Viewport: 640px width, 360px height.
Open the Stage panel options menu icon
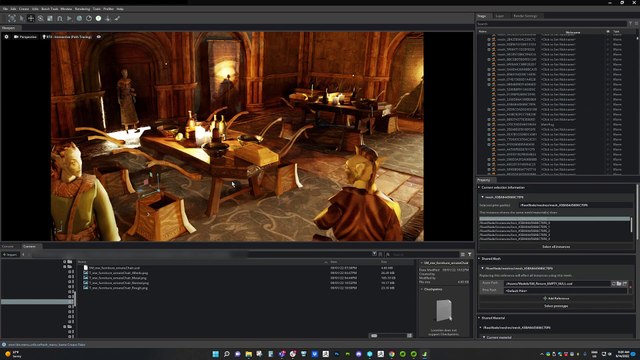pyautogui.click(x=636, y=24)
